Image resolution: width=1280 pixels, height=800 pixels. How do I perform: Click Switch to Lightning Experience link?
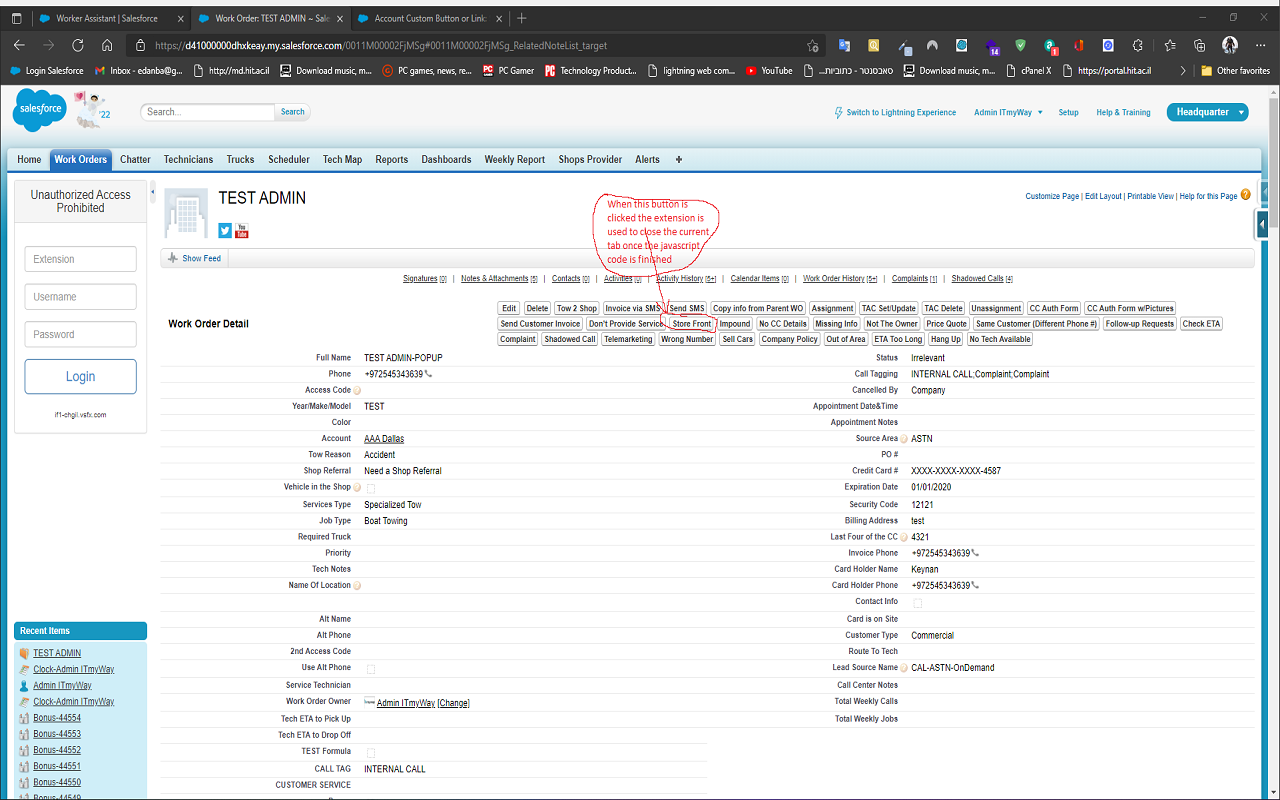895,113
